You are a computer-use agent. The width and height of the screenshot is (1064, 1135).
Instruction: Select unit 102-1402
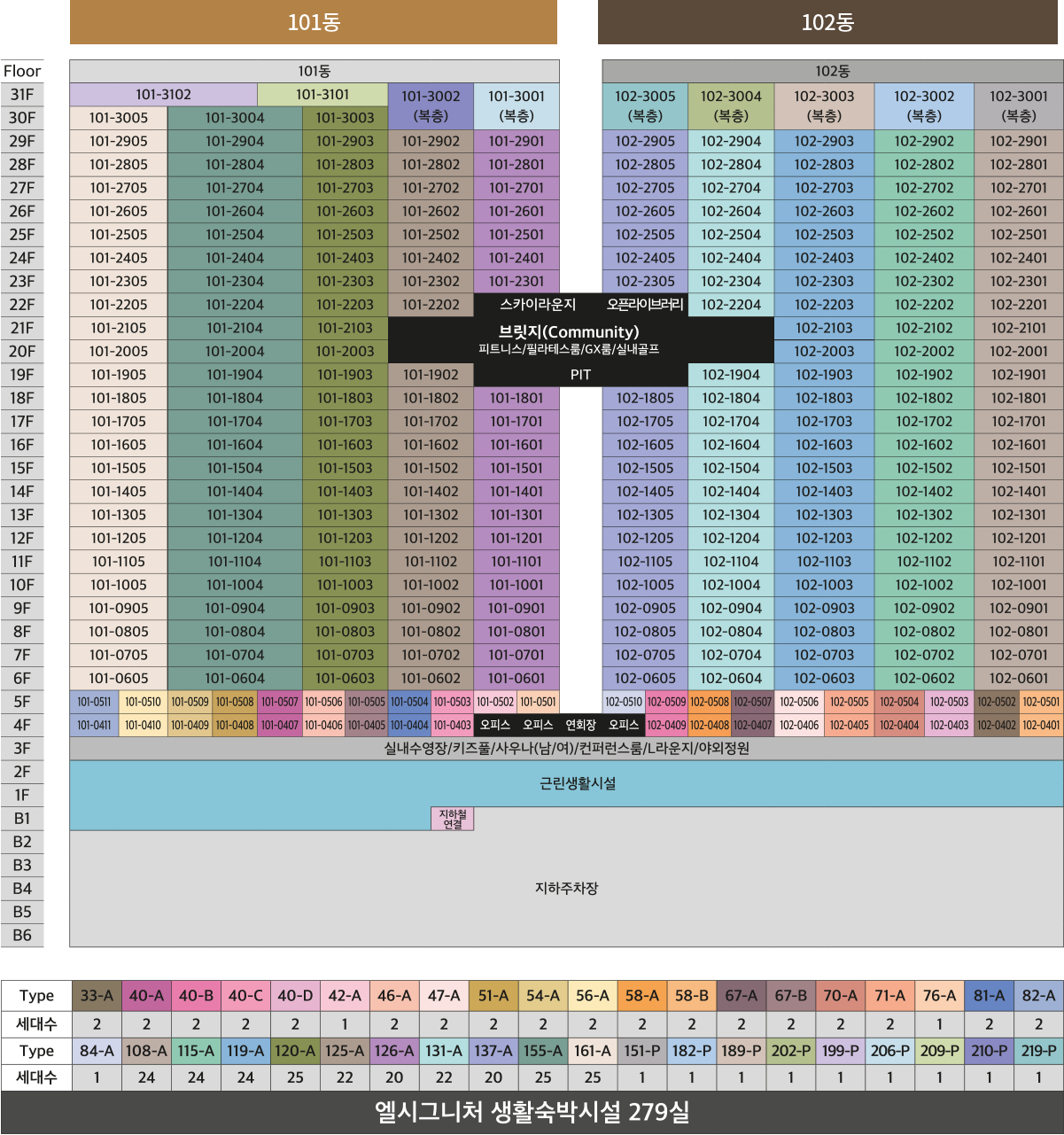[x=924, y=492]
